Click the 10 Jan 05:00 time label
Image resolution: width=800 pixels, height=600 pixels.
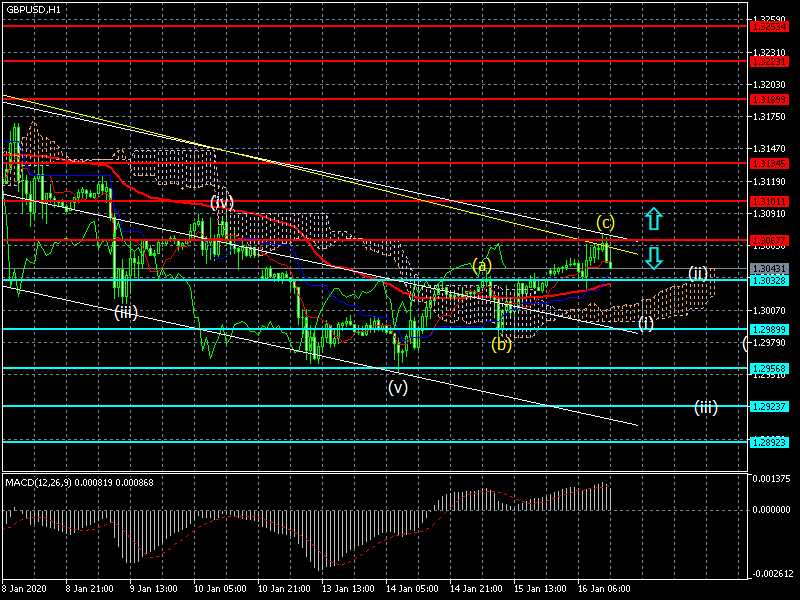tap(220, 589)
